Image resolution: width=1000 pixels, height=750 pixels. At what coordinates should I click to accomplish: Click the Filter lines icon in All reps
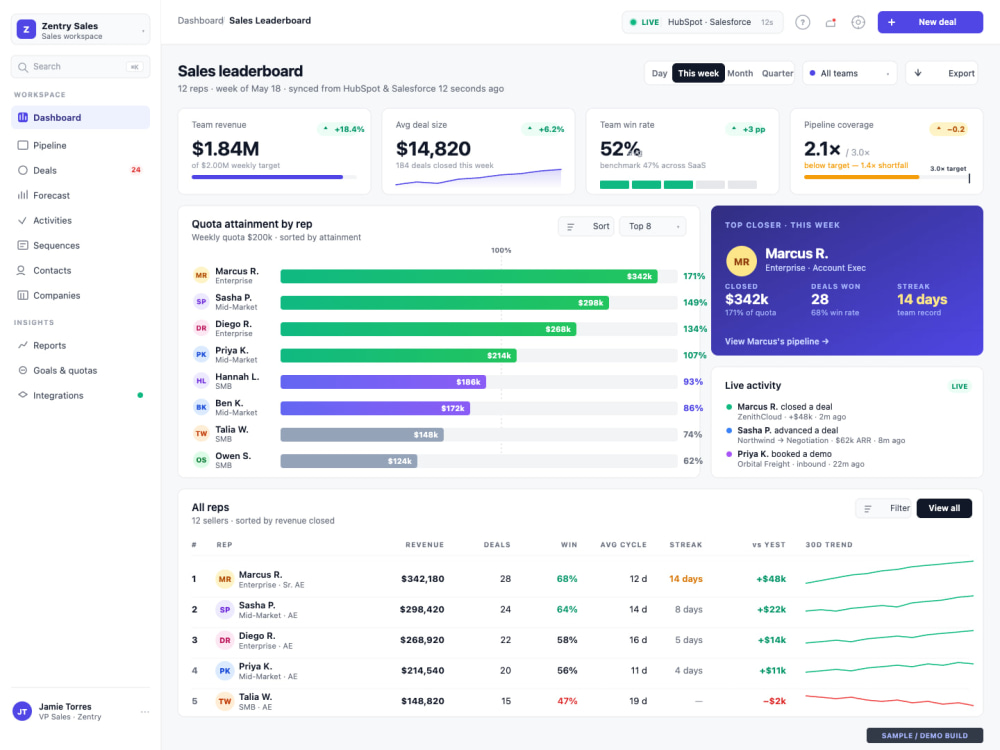tap(868, 508)
